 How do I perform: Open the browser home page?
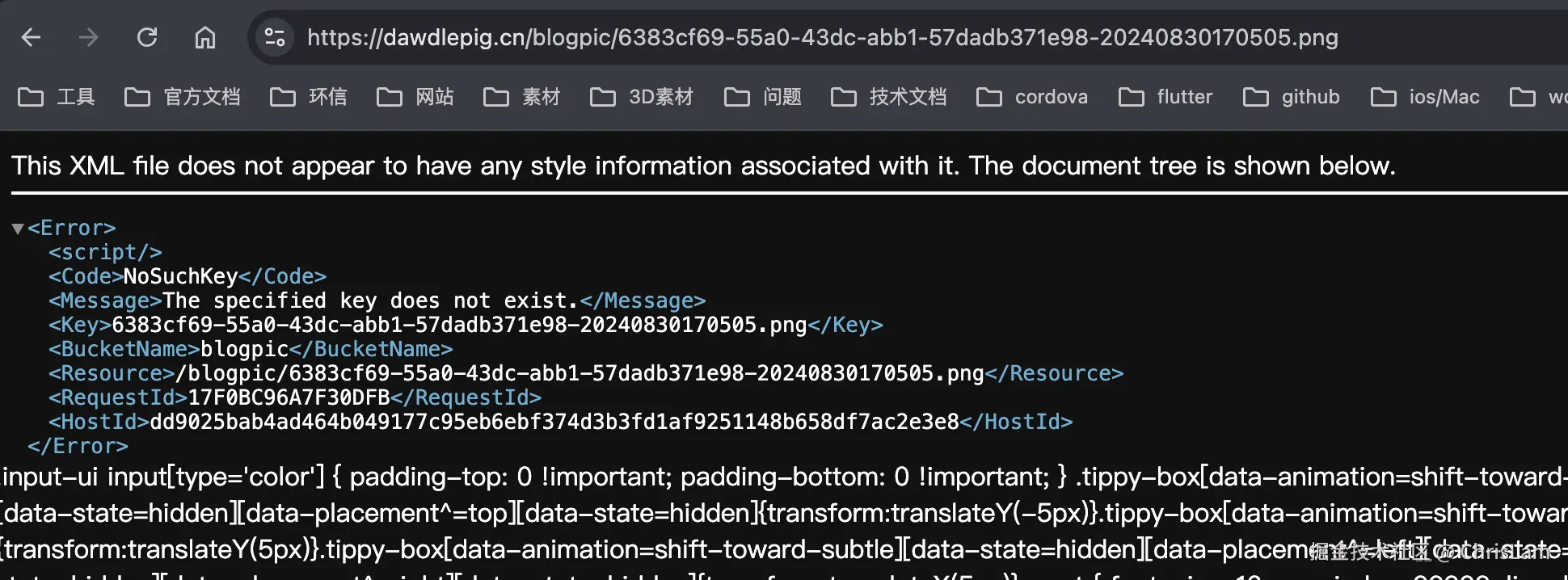205,37
